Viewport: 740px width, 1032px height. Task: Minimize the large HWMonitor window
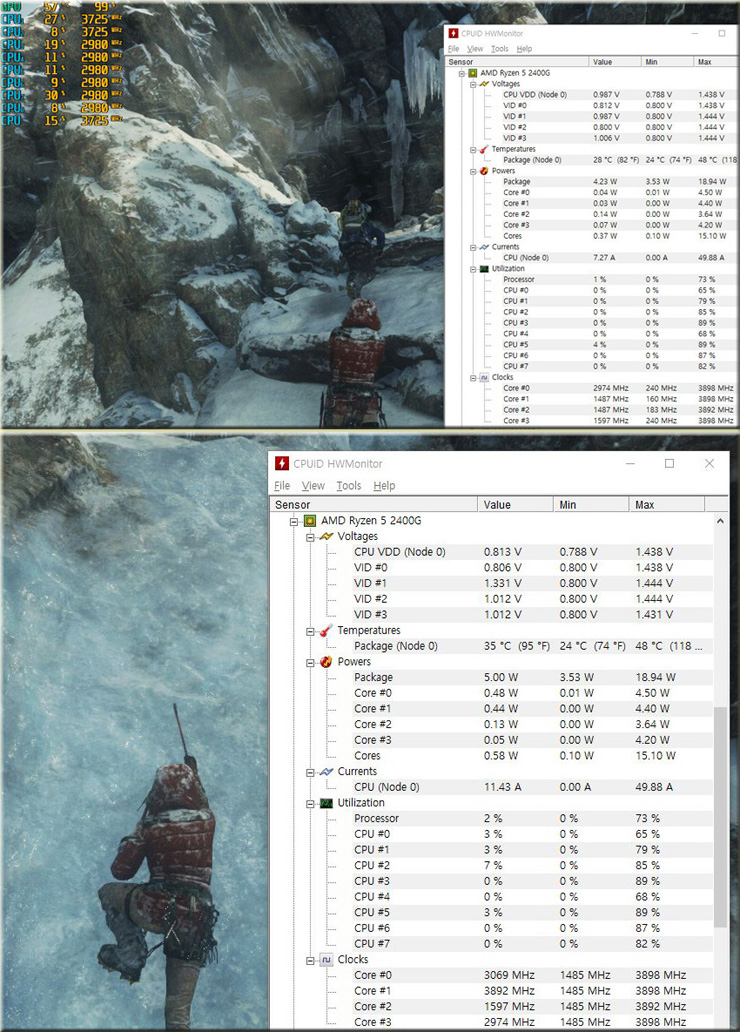pyautogui.click(x=630, y=463)
